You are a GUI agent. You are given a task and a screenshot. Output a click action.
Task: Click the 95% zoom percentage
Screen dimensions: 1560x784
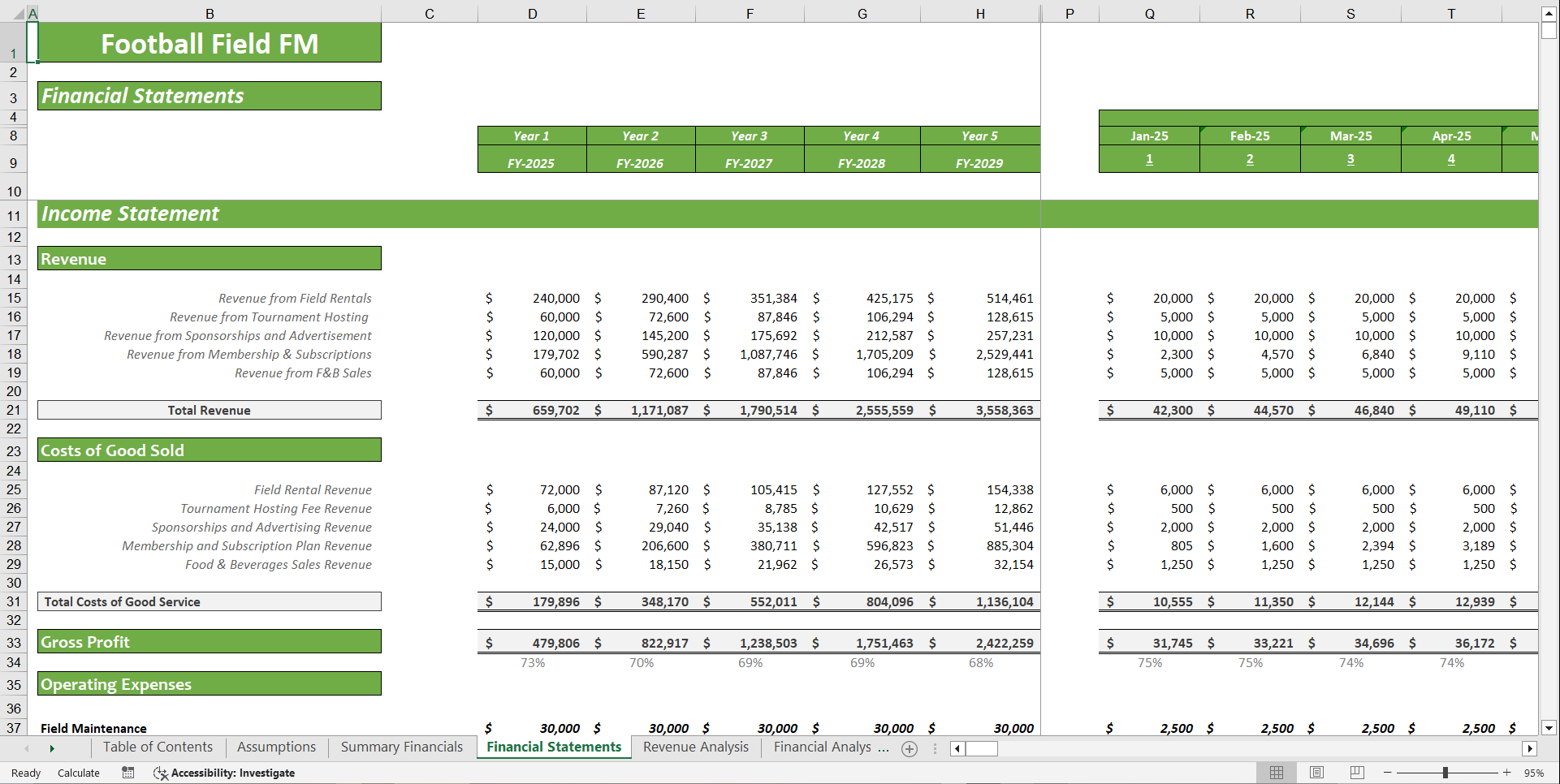click(x=1533, y=773)
